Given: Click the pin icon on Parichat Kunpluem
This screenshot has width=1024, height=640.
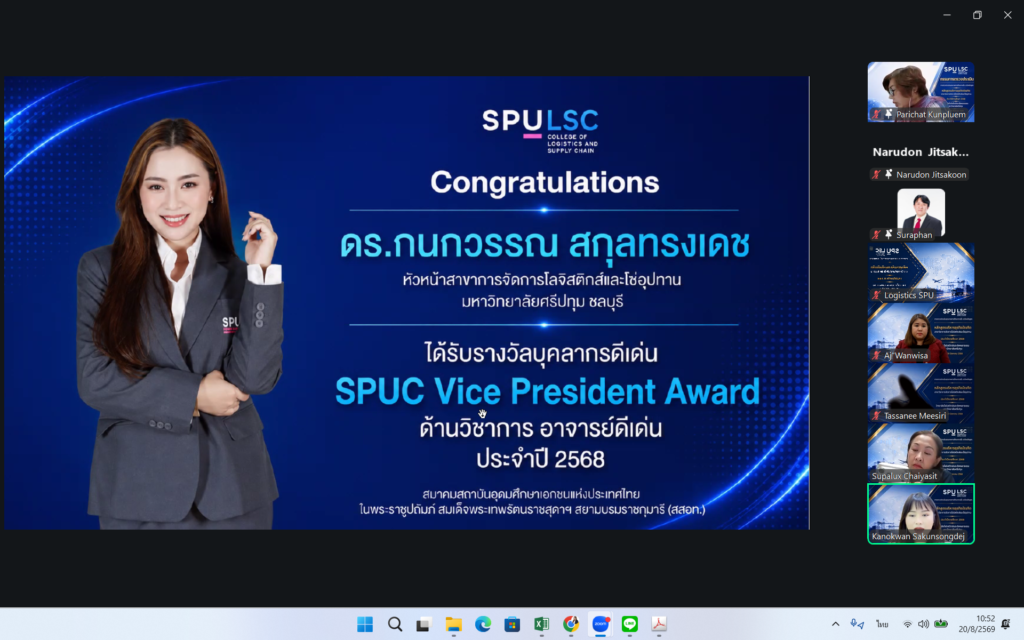Looking at the screenshot, I should click(x=889, y=114).
